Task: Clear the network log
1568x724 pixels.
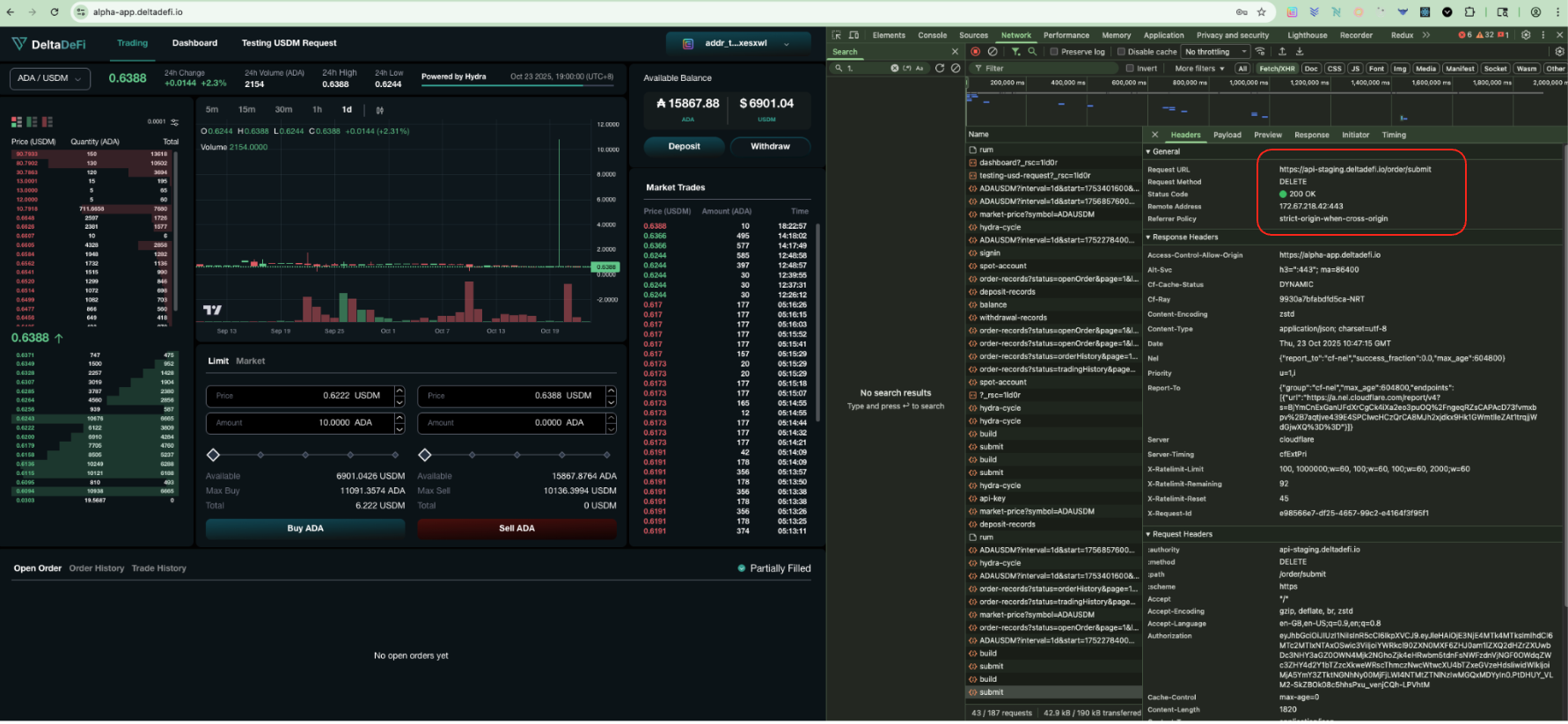Action: point(993,52)
